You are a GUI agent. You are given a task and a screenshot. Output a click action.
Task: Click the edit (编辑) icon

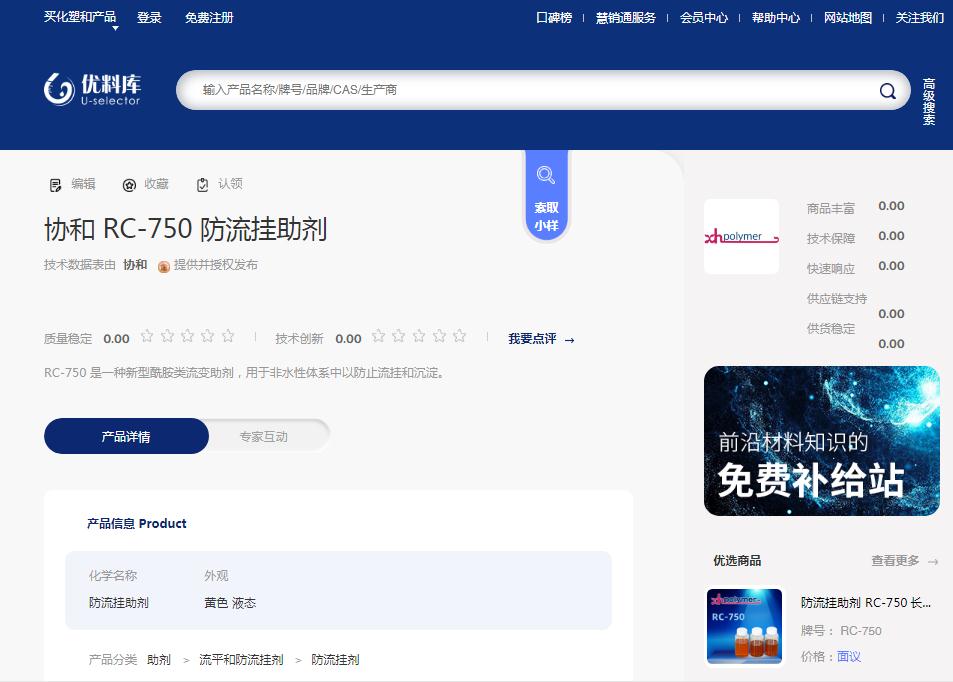pos(55,185)
